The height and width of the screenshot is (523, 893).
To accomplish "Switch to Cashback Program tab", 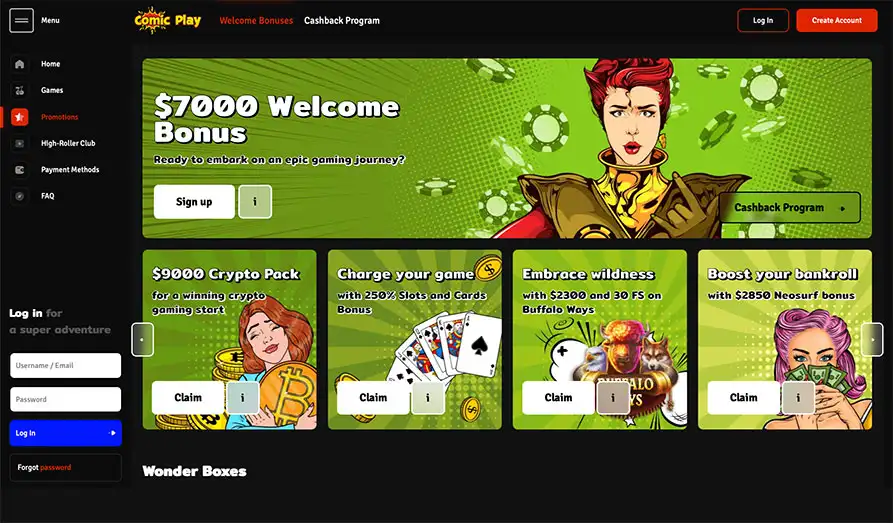I will pos(342,21).
